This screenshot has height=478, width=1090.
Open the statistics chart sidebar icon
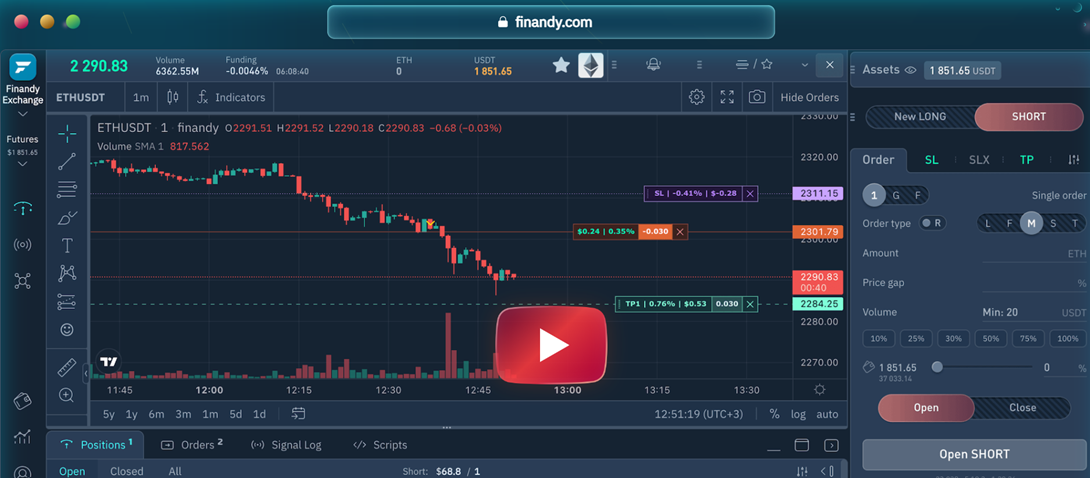tap(23, 437)
